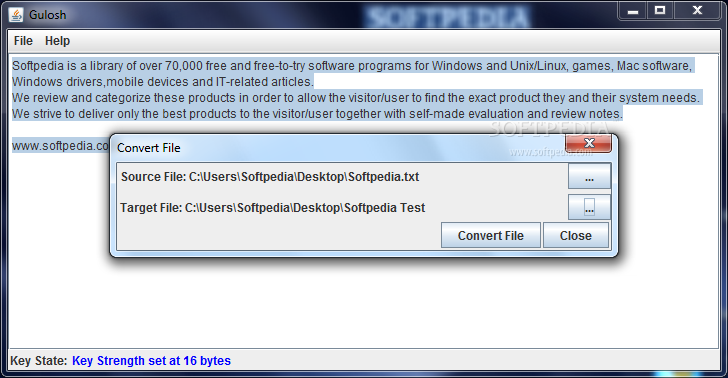Click the Source File path label
The image size is (728, 378).
pos(270,177)
